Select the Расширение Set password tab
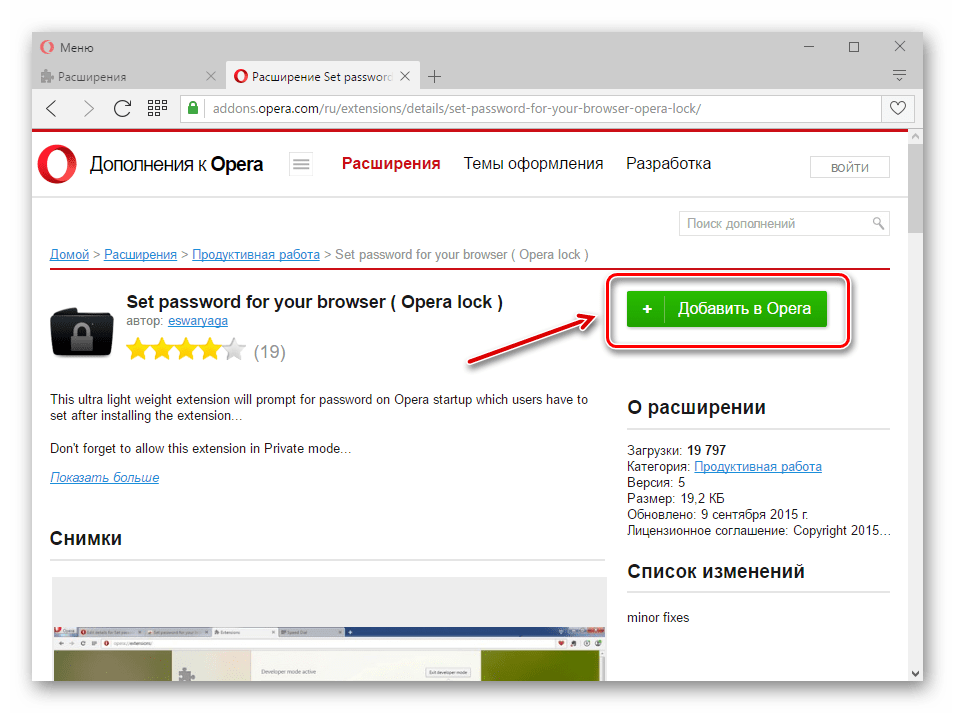Viewport: 955px width, 713px height. pyautogui.click(x=314, y=77)
